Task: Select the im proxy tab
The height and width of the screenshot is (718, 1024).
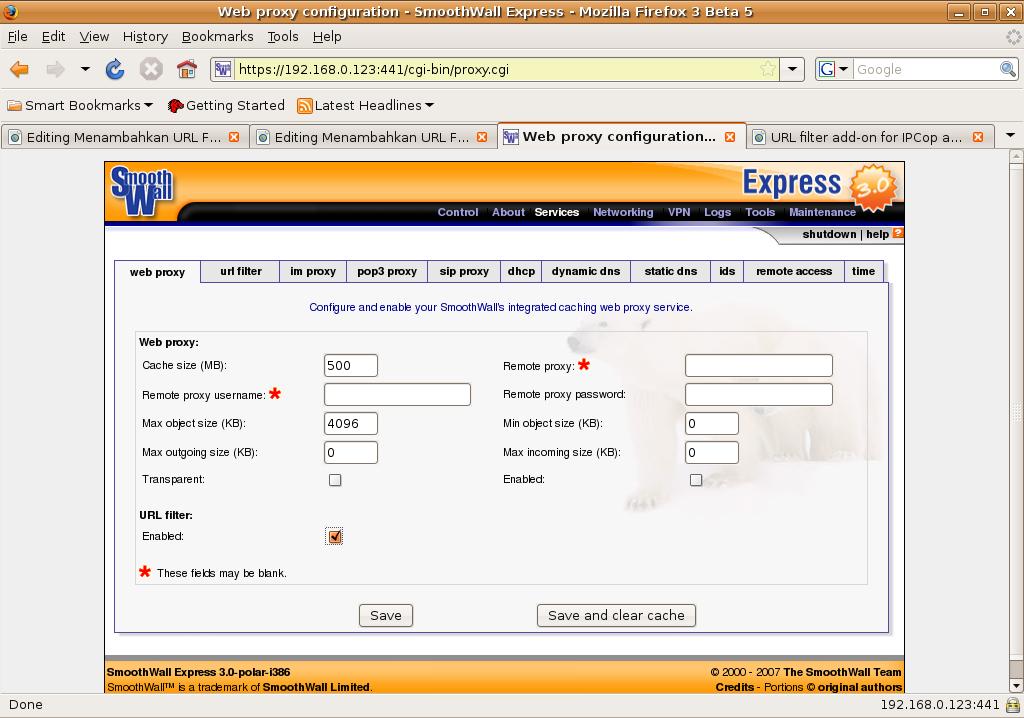Action: [x=313, y=271]
